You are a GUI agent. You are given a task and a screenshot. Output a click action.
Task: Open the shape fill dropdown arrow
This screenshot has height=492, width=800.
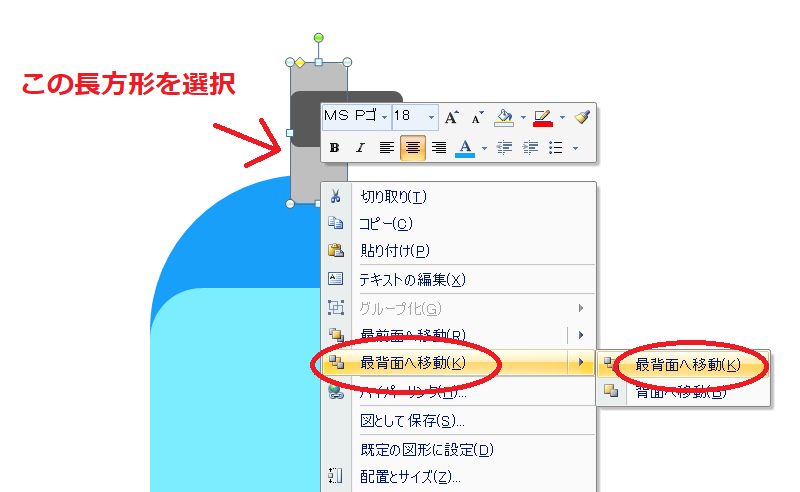click(x=523, y=118)
